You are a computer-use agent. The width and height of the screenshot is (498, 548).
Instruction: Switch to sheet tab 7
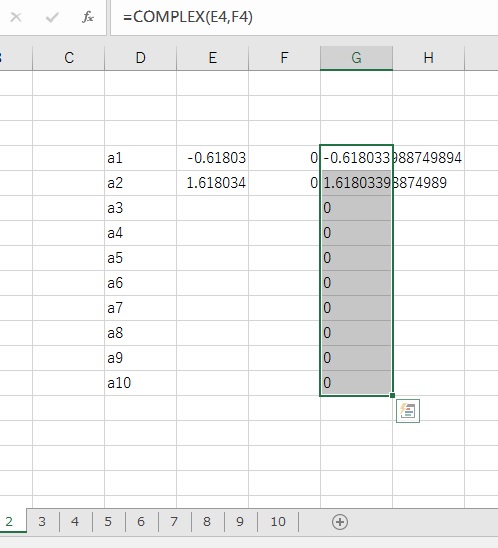pos(174,521)
